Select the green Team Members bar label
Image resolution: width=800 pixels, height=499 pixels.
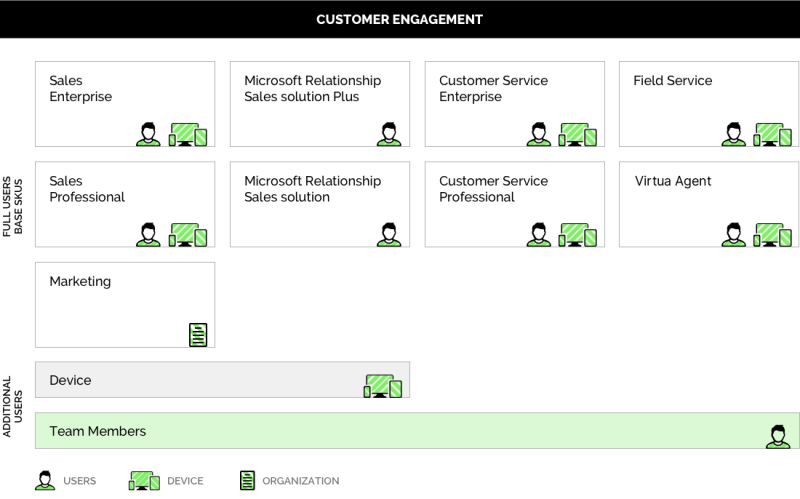coord(97,431)
